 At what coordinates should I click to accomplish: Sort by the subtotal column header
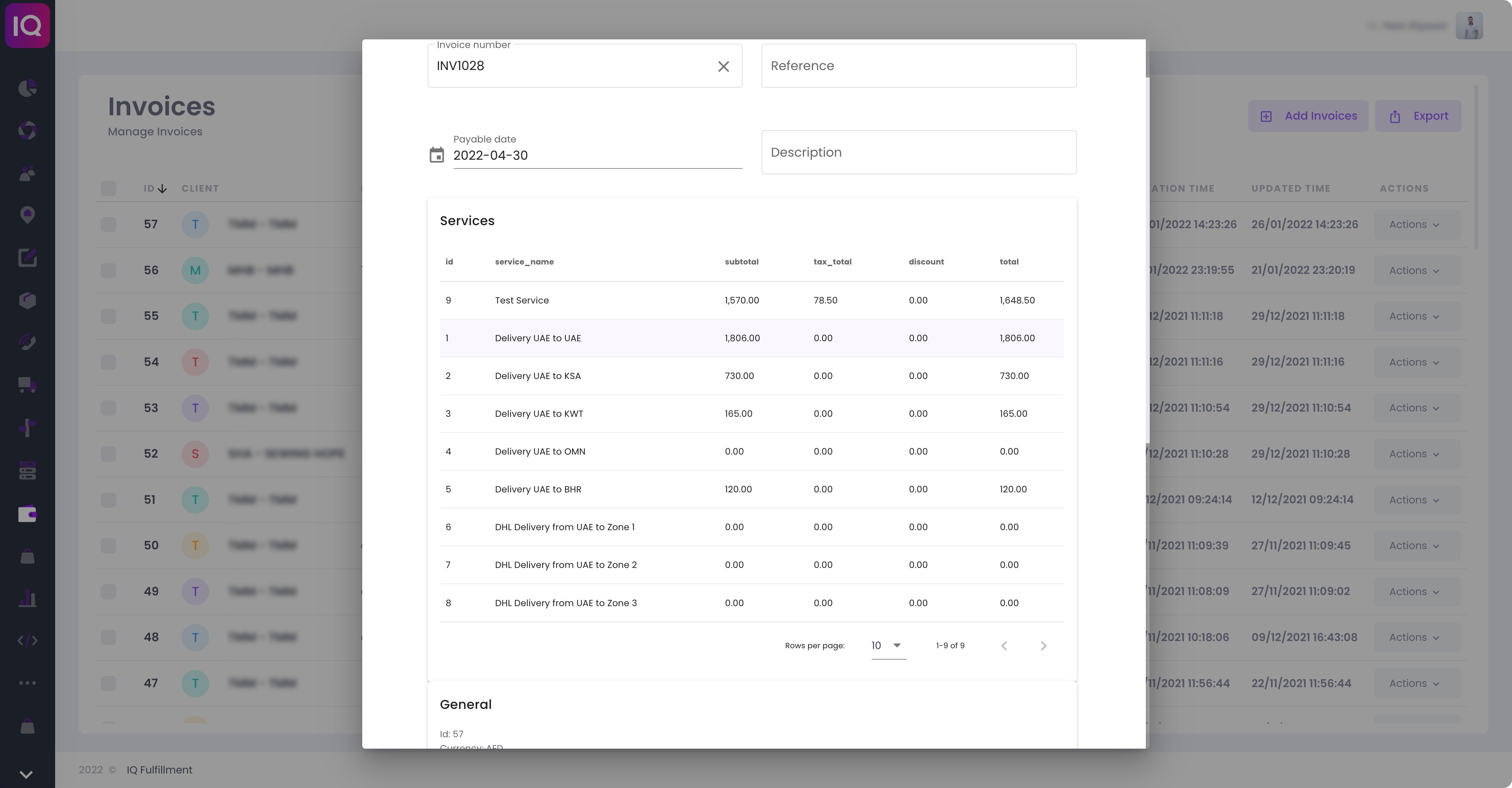tap(741, 262)
